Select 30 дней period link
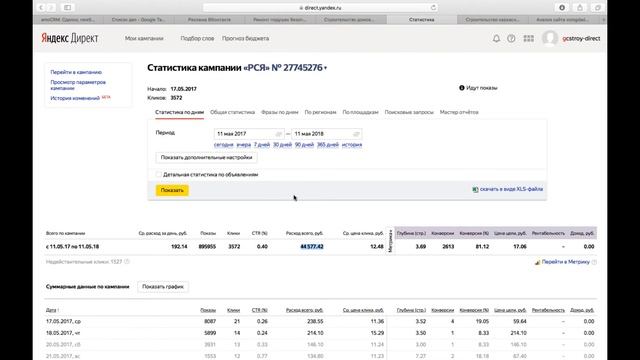The height and width of the screenshot is (360, 640). click(282, 145)
